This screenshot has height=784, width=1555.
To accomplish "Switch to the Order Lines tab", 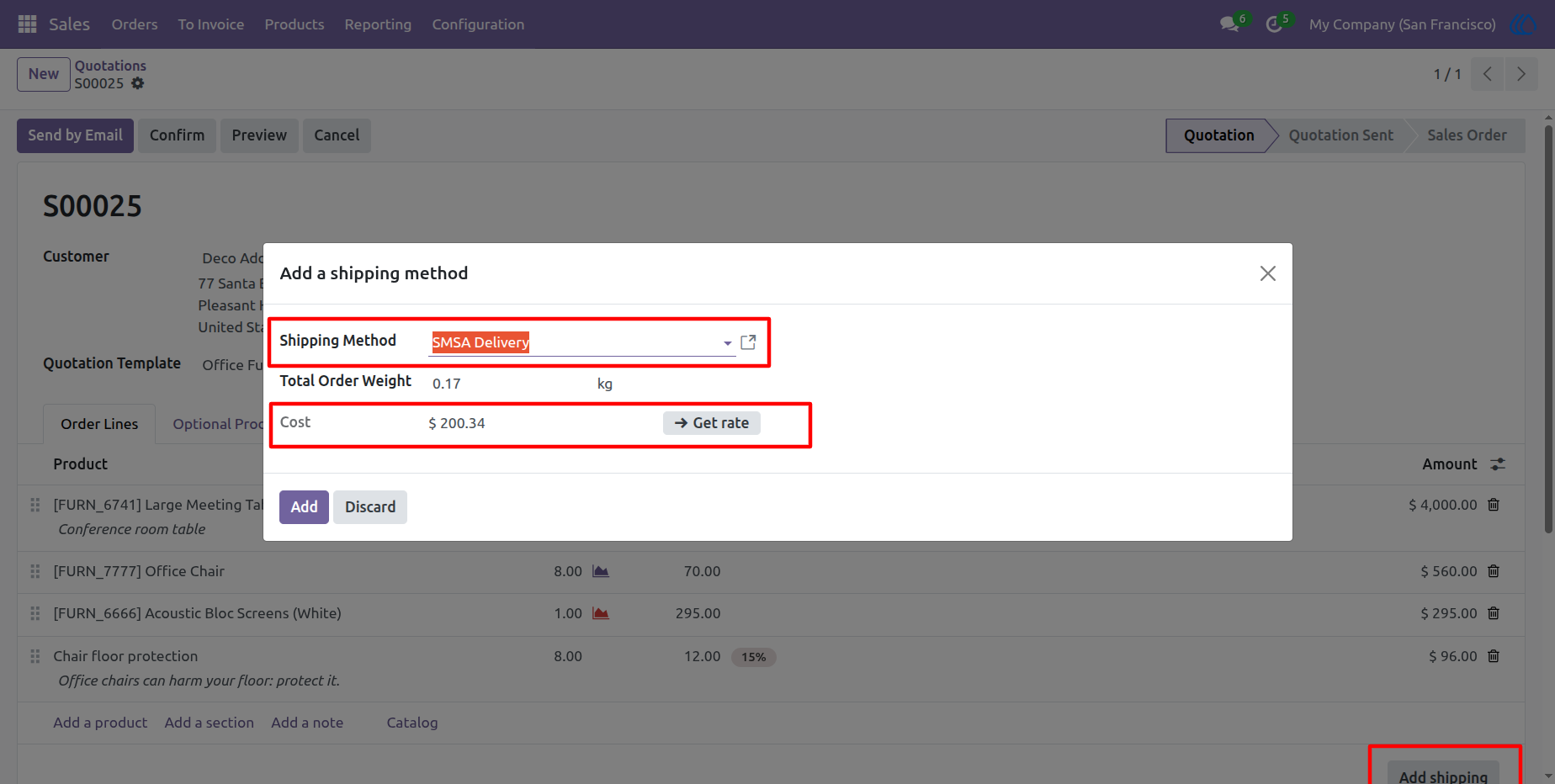I will (x=99, y=424).
